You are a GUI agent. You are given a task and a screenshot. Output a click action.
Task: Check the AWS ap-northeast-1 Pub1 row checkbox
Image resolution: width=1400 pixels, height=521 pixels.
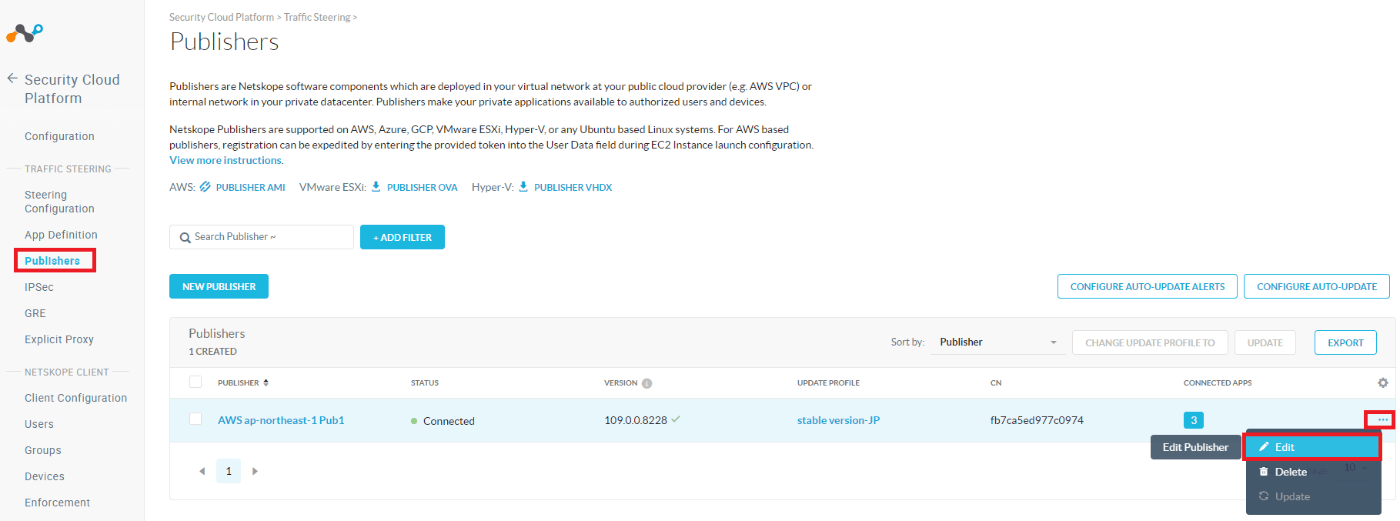click(x=196, y=419)
